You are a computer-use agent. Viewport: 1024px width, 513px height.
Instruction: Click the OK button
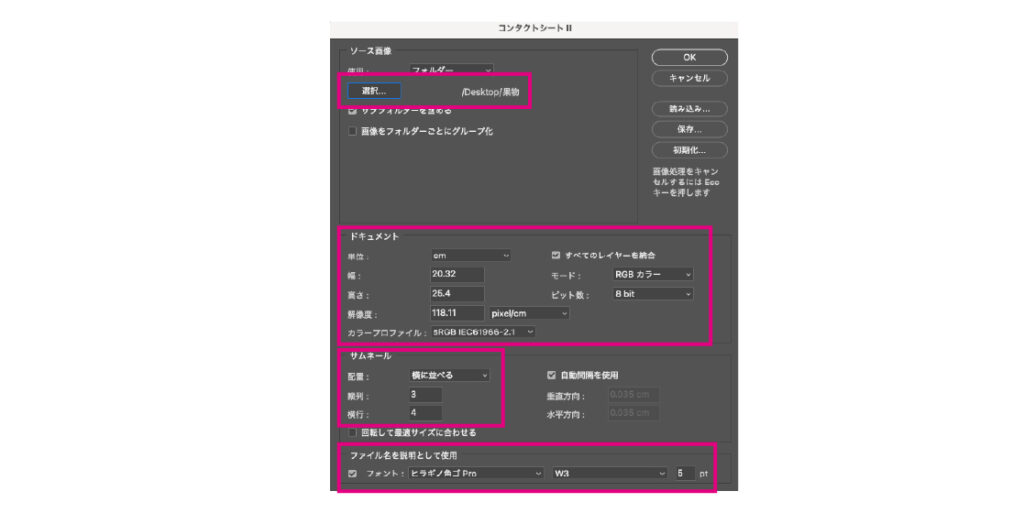tap(689, 57)
